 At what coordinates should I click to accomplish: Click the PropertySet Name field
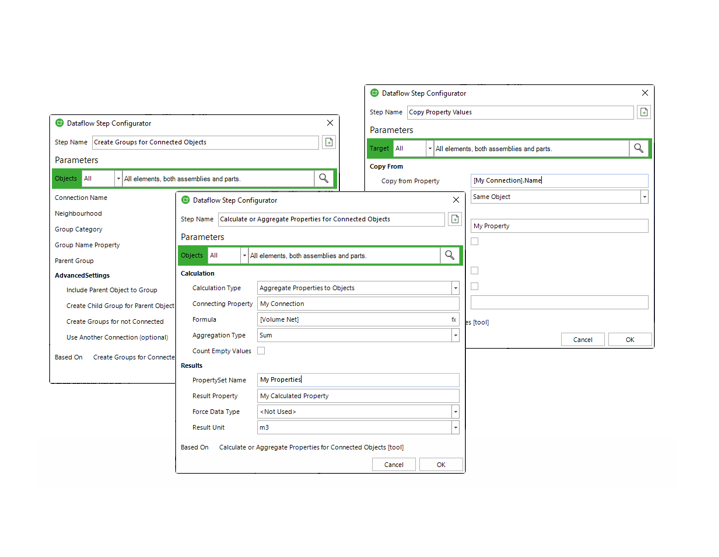point(358,380)
